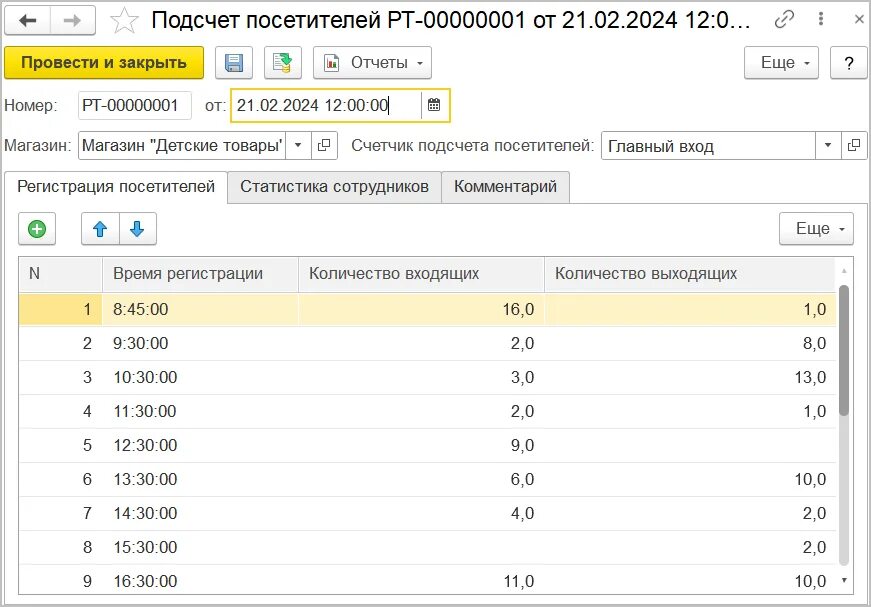The width and height of the screenshot is (871, 607).
Task: Expand the 'Магазин' dropdown arrow
Action: [298, 146]
